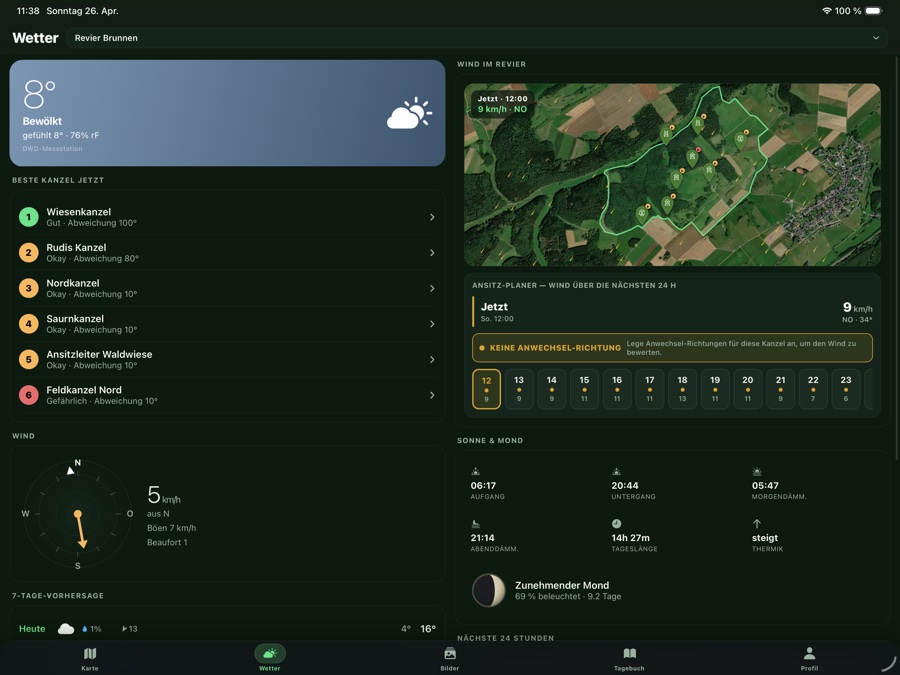Open the Tagebuch tab
Image resolution: width=900 pixels, height=675 pixels.
pyautogui.click(x=630, y=658)
